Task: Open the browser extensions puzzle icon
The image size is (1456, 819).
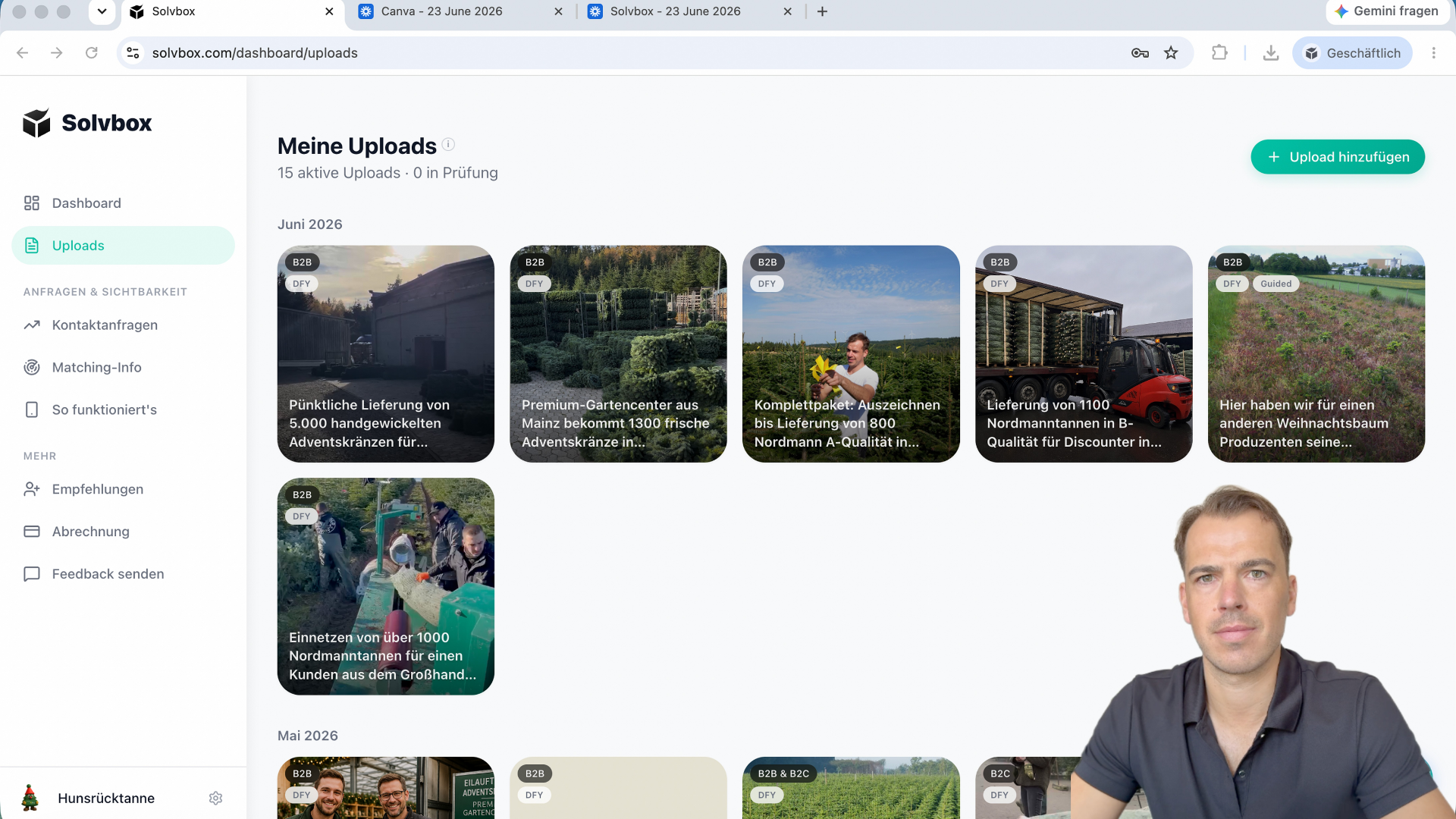Action: tap(1219, 53)
